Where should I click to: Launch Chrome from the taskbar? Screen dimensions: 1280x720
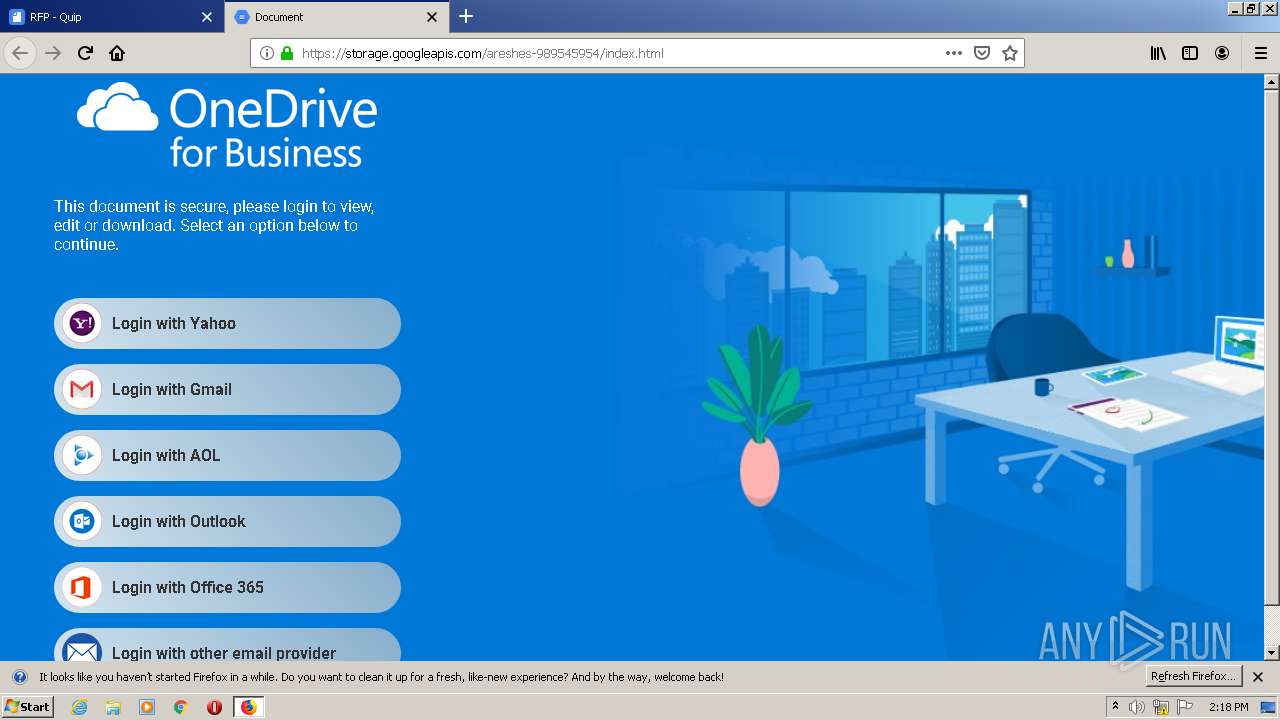coord(181,707)
